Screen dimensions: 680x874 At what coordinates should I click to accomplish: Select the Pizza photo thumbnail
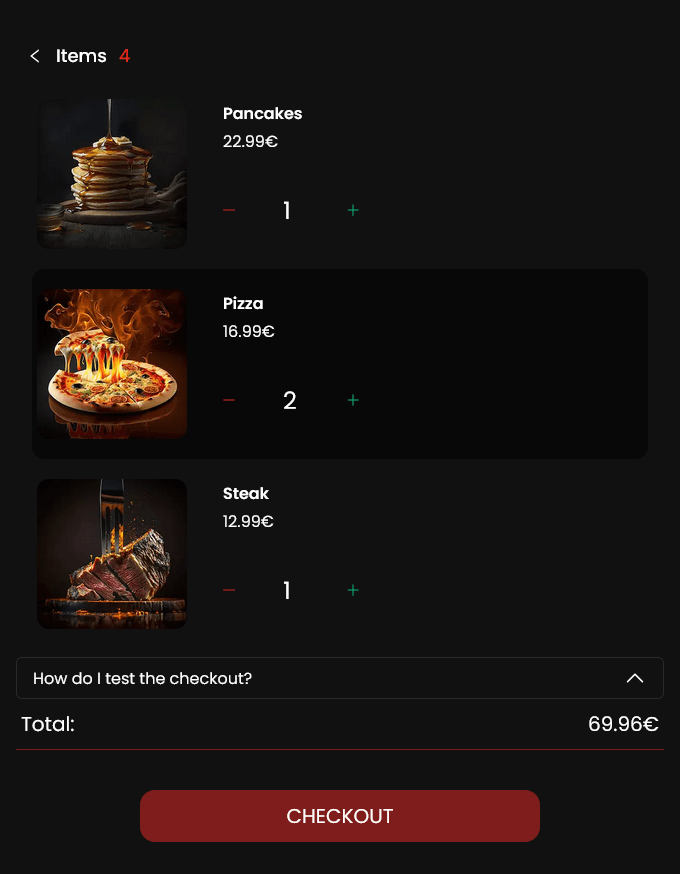(112, 364)
